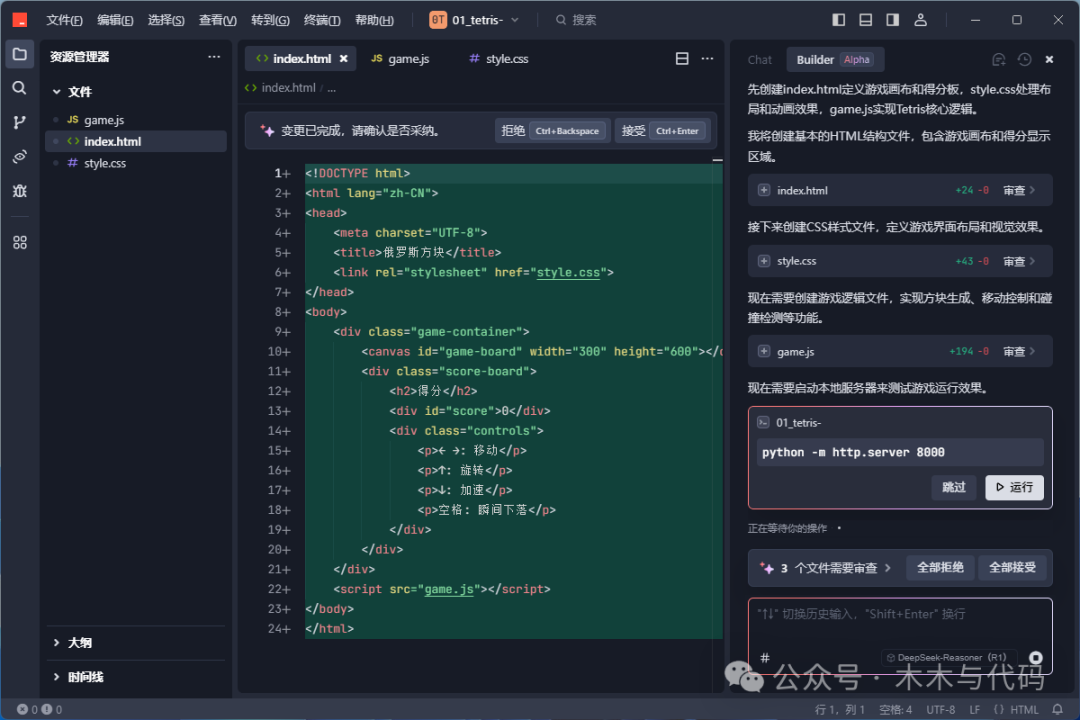Click the send button in chat input
This screenshot has height=720, width=1080.
coord(1035,658)
